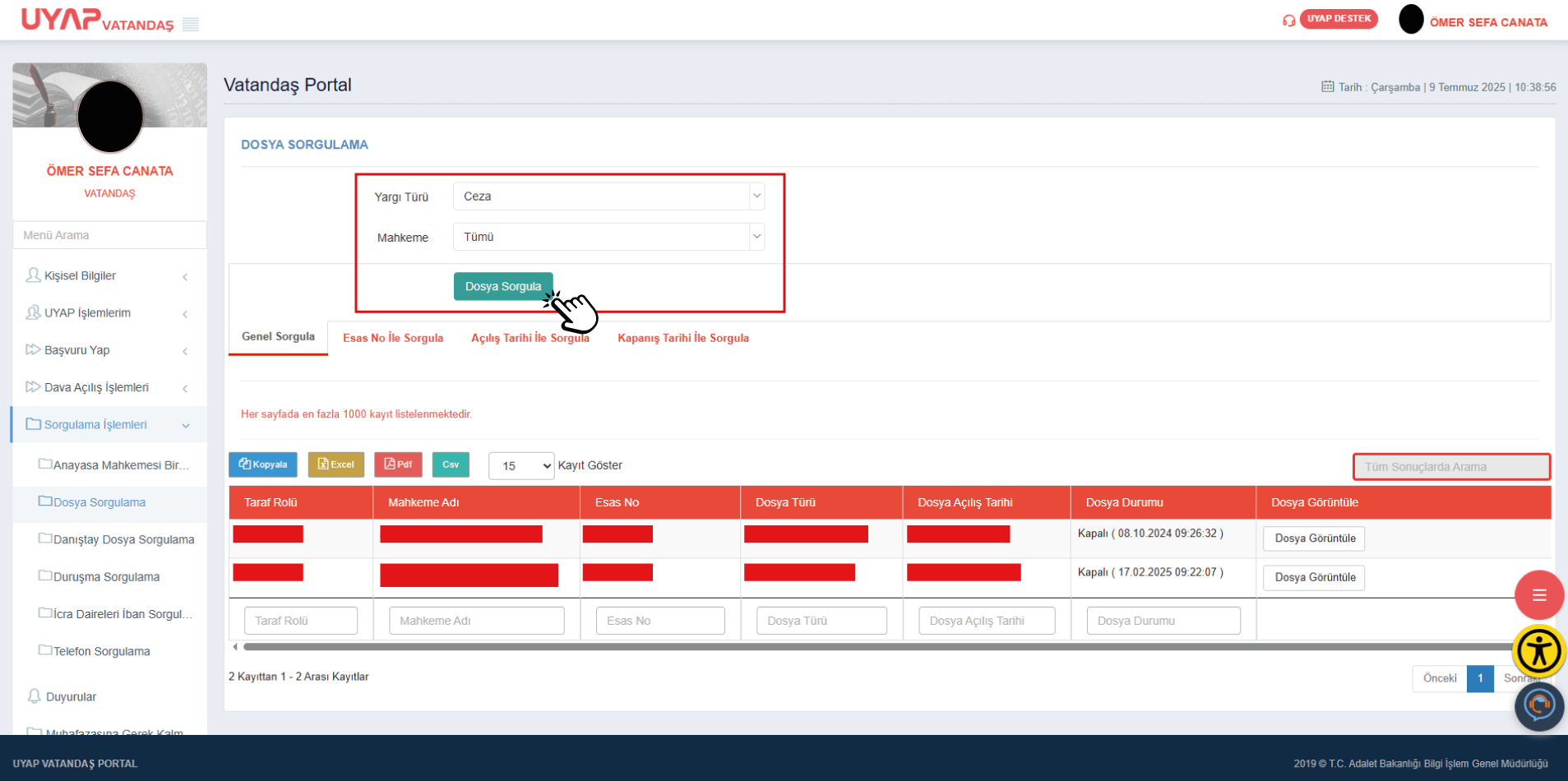Copy table with the Kopyala button
Viewport: 1568px width, 781px height.
(263, 464)
